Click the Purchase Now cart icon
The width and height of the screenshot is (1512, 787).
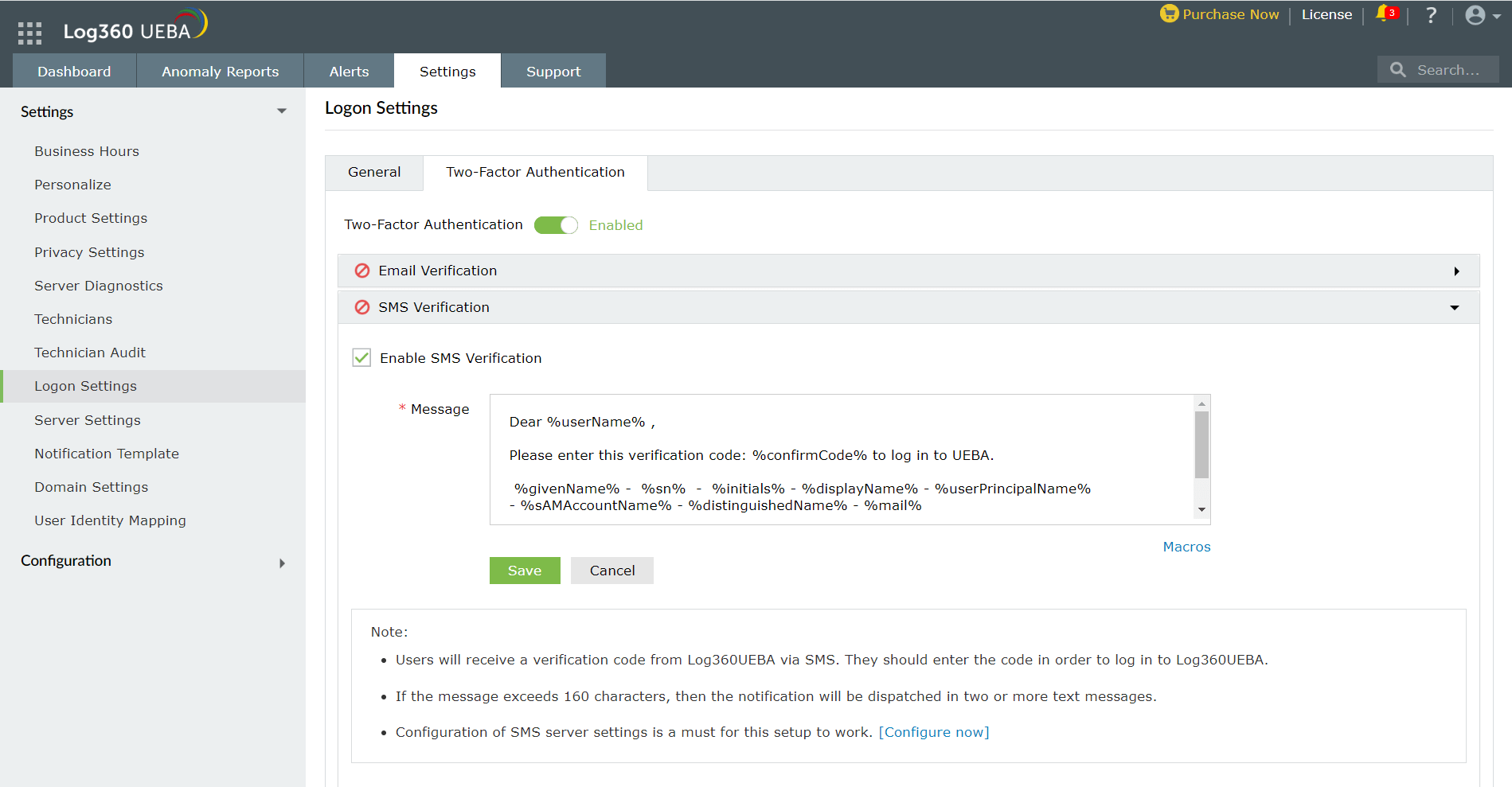pos(1169,14)
